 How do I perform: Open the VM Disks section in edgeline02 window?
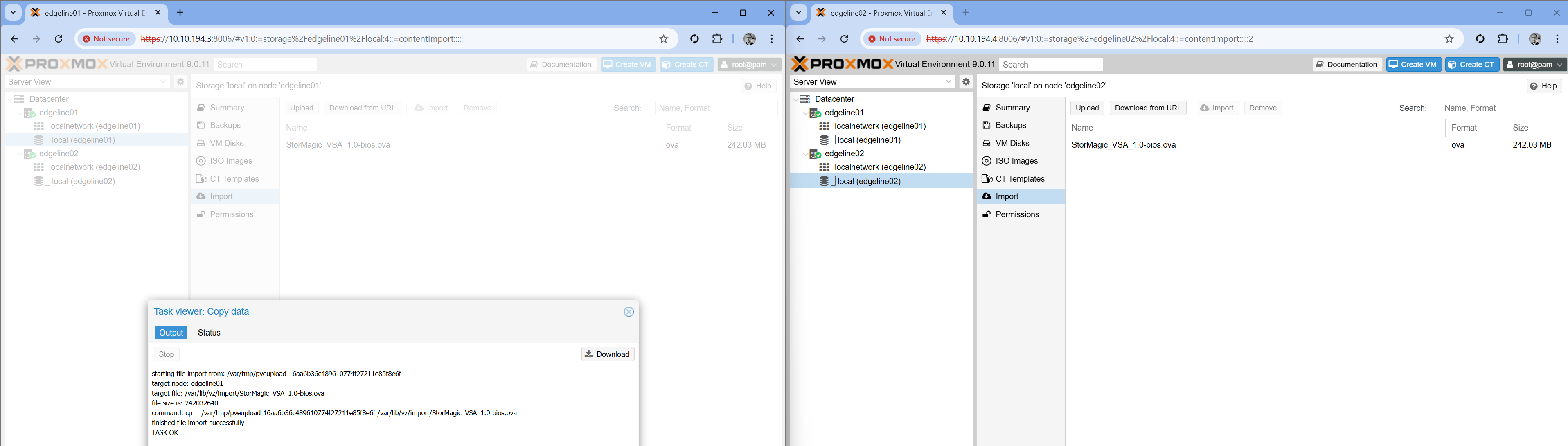(x=1020, y=143)
